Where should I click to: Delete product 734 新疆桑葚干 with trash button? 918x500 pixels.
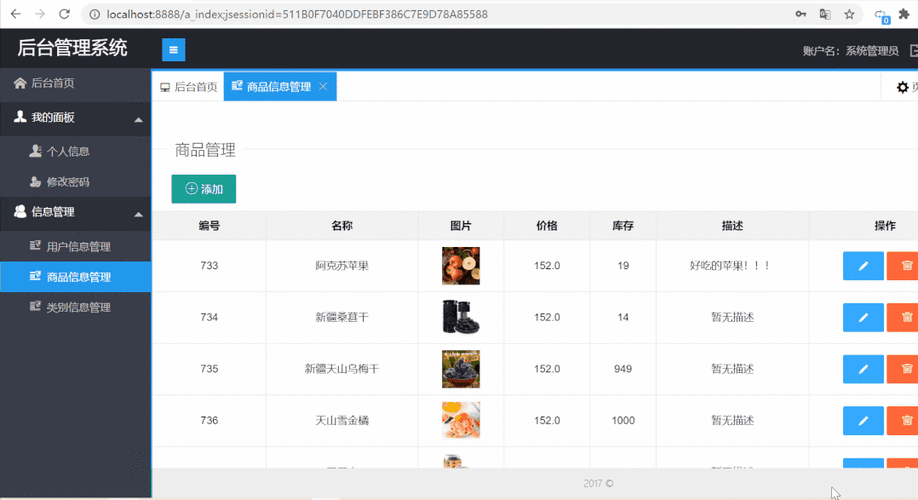point(902,317)
